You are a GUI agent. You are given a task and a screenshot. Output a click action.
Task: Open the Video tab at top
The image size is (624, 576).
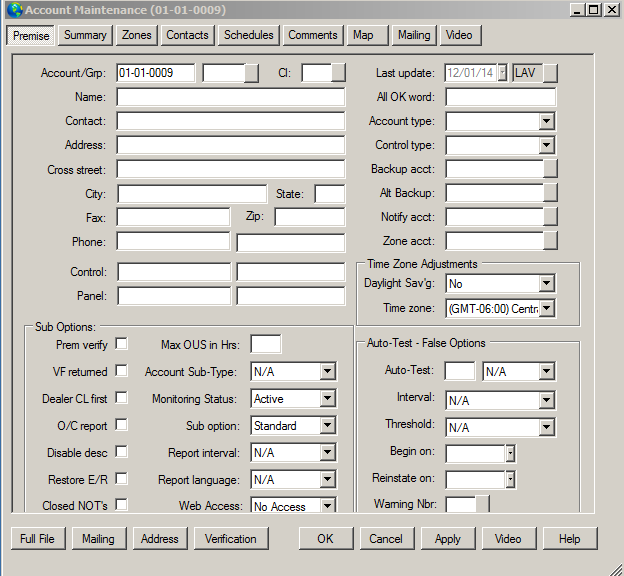[x=460, y=35]
